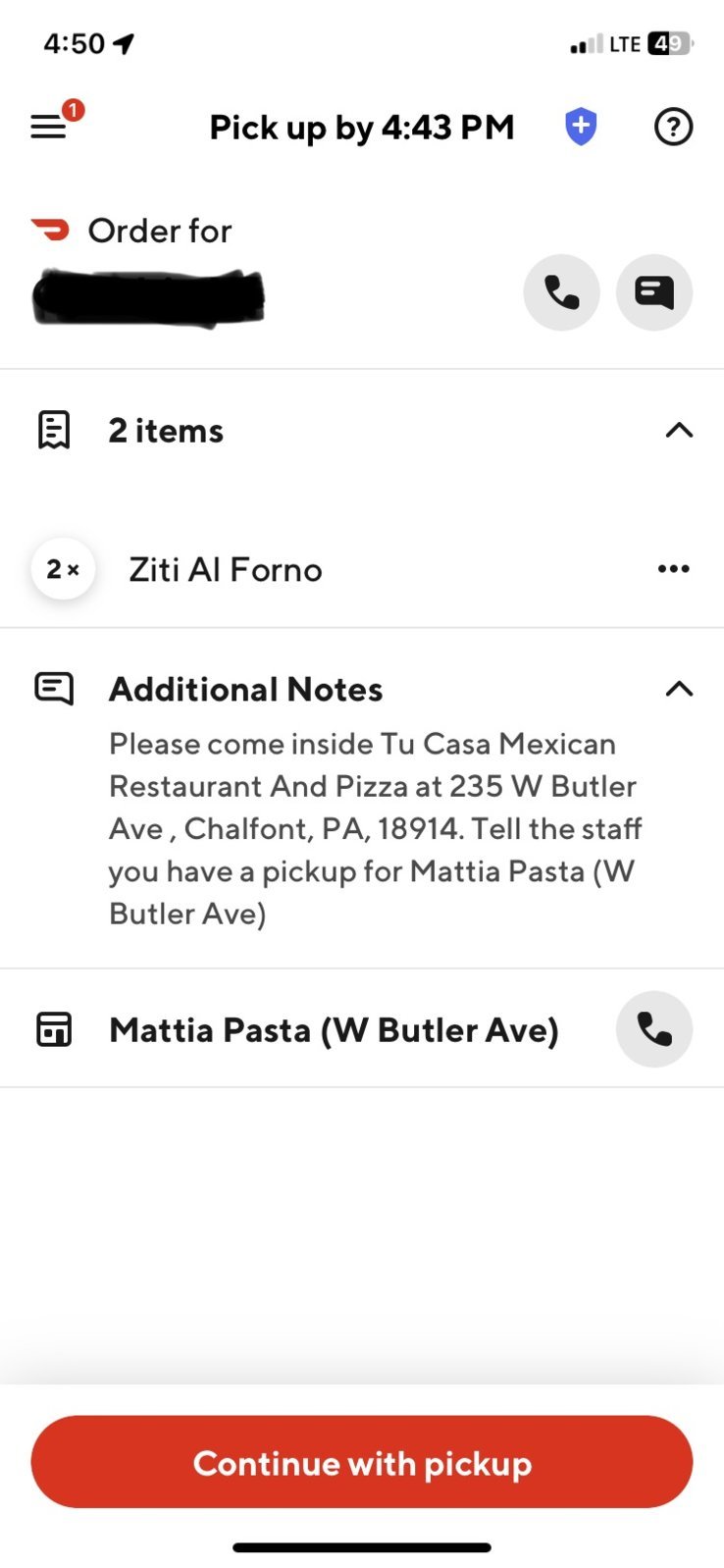724x1568 pixels.
Task: Tap the 2× quantity badge
Action: (x=63, y=569)
